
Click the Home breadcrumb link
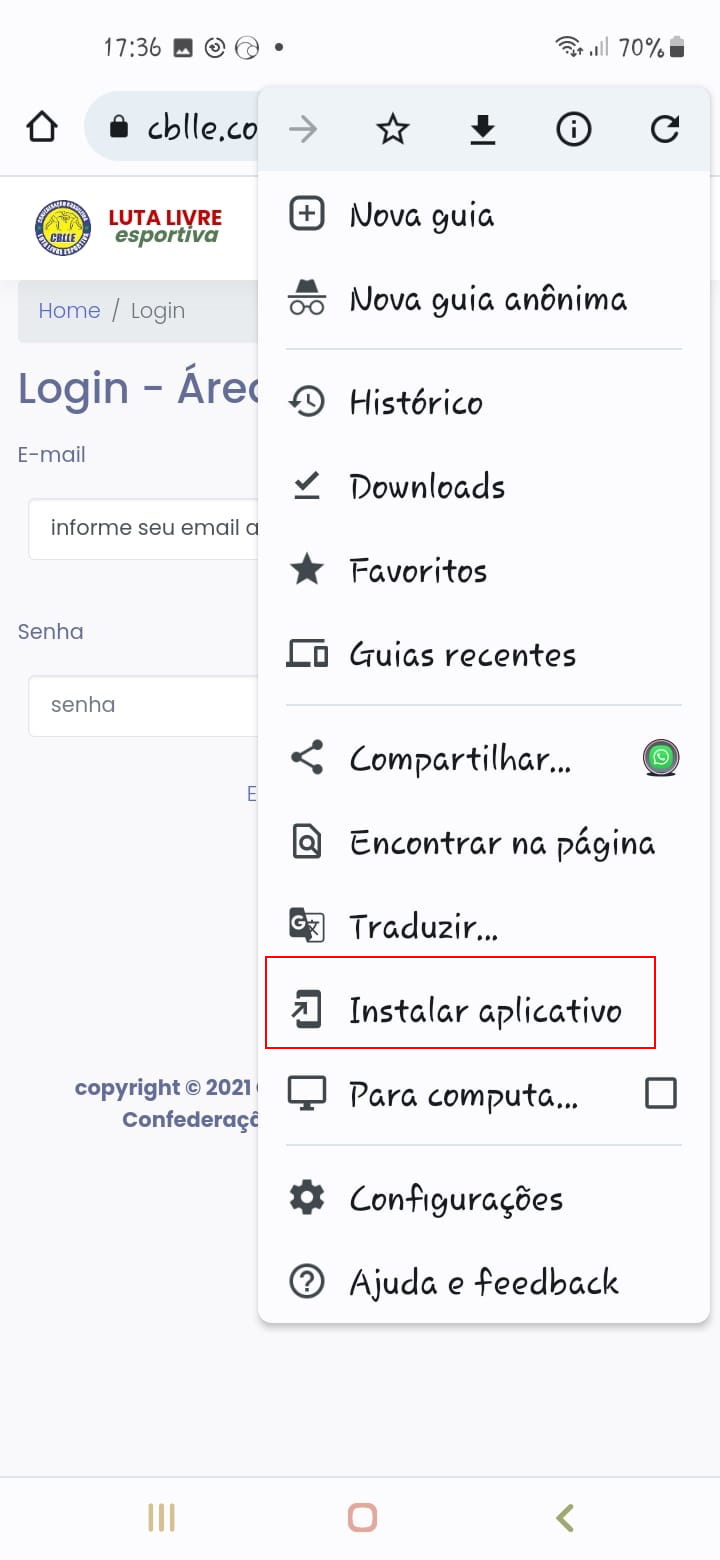click(x=69, y=311)
